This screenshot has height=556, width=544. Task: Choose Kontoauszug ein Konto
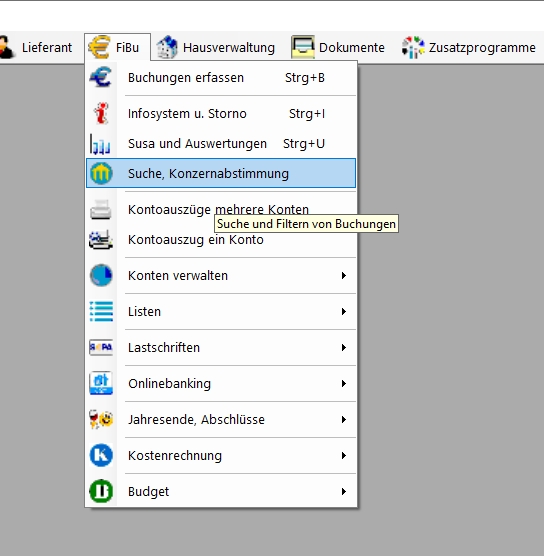point(221,240)
